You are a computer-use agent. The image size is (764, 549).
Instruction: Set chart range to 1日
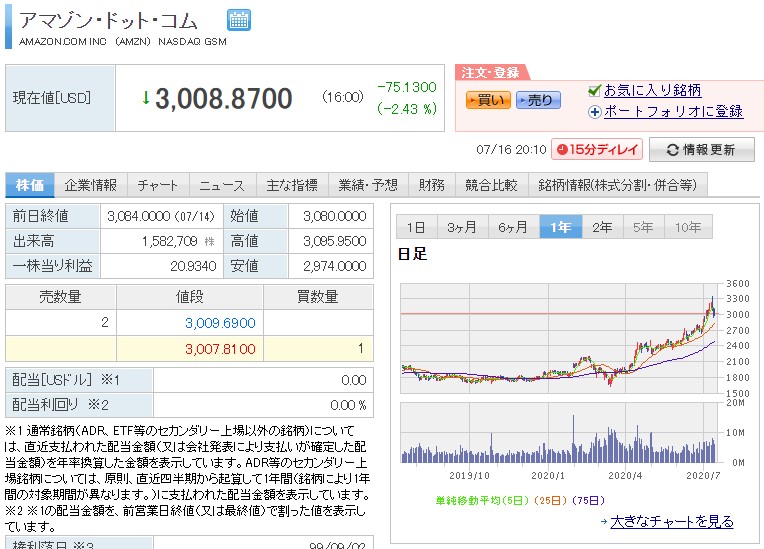[416, 227]
